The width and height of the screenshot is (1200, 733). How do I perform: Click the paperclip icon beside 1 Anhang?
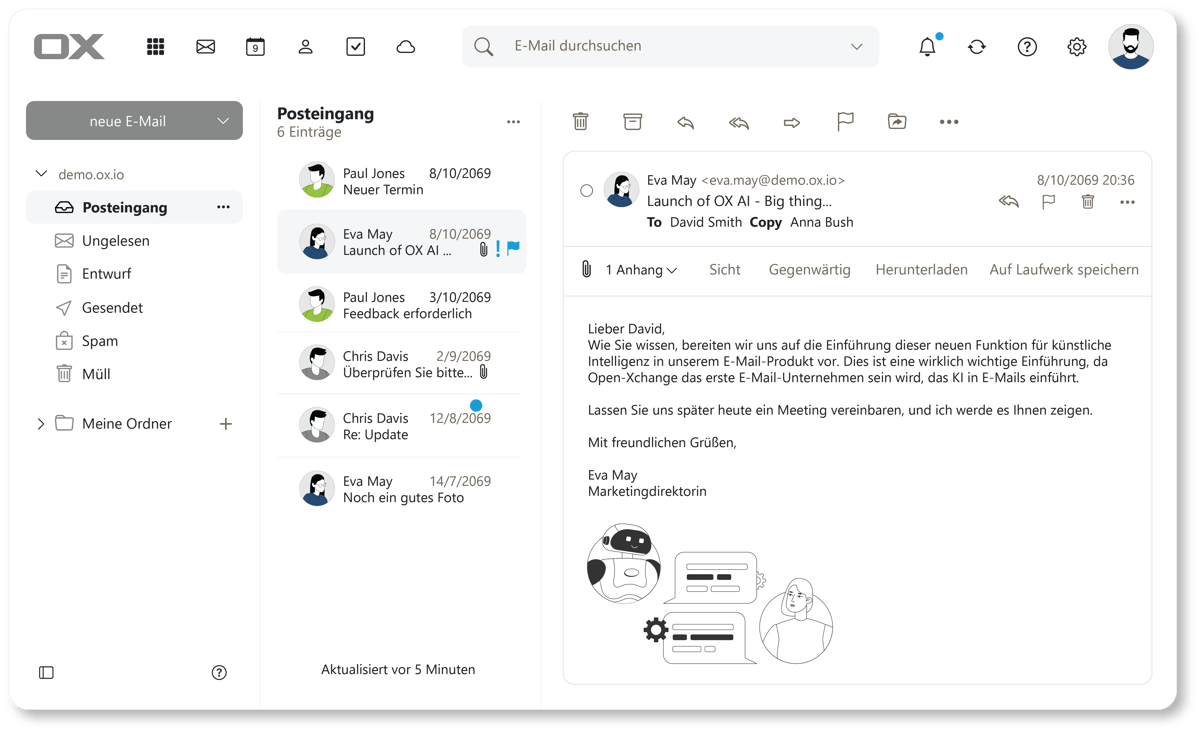[587, 270]
